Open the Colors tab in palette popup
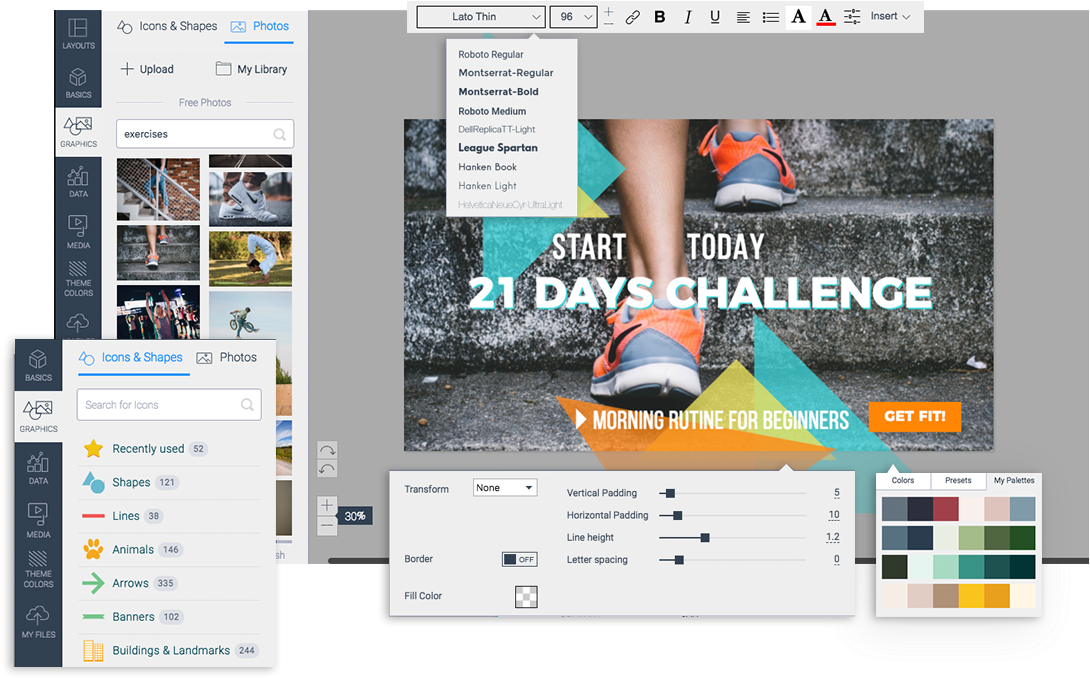The width and height of the screenshot is (1090, 678). [903, 481]
